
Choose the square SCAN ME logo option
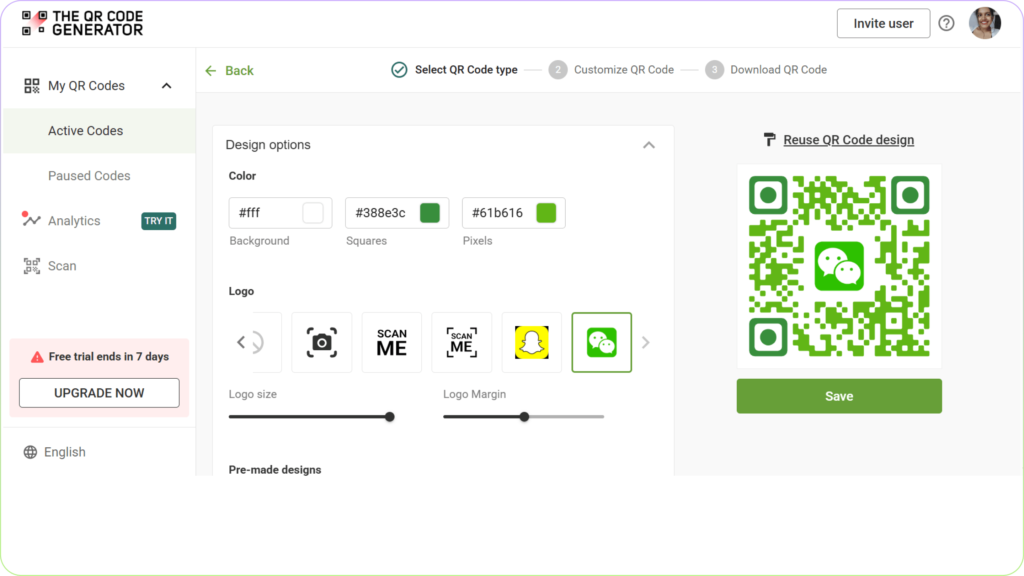click(461, 342)
